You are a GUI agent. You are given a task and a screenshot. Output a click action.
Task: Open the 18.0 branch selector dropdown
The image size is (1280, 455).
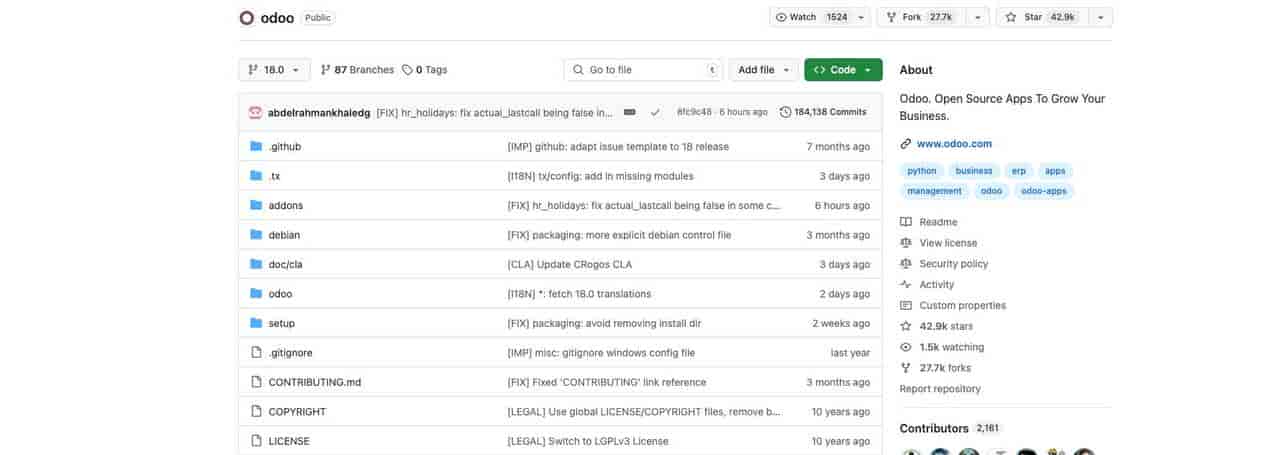tap(275, 70)
